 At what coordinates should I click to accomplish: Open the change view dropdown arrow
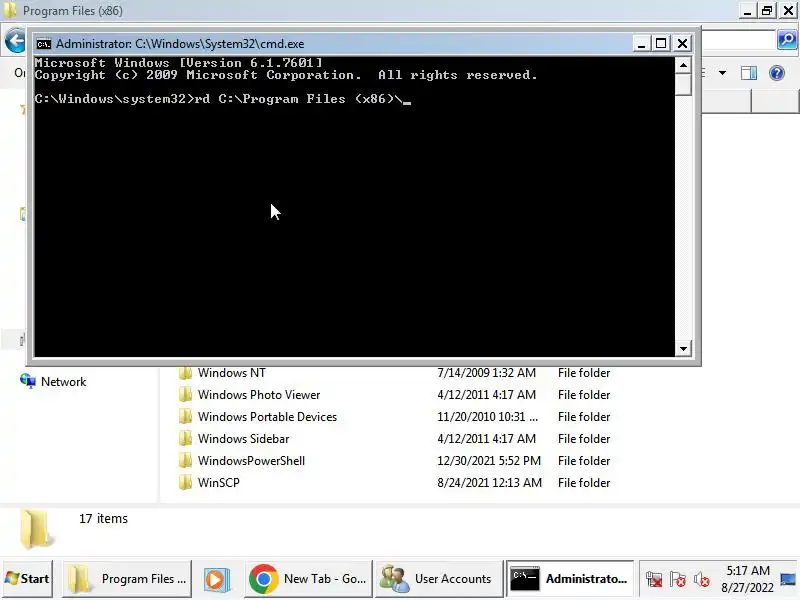click(x=722, y=73)
